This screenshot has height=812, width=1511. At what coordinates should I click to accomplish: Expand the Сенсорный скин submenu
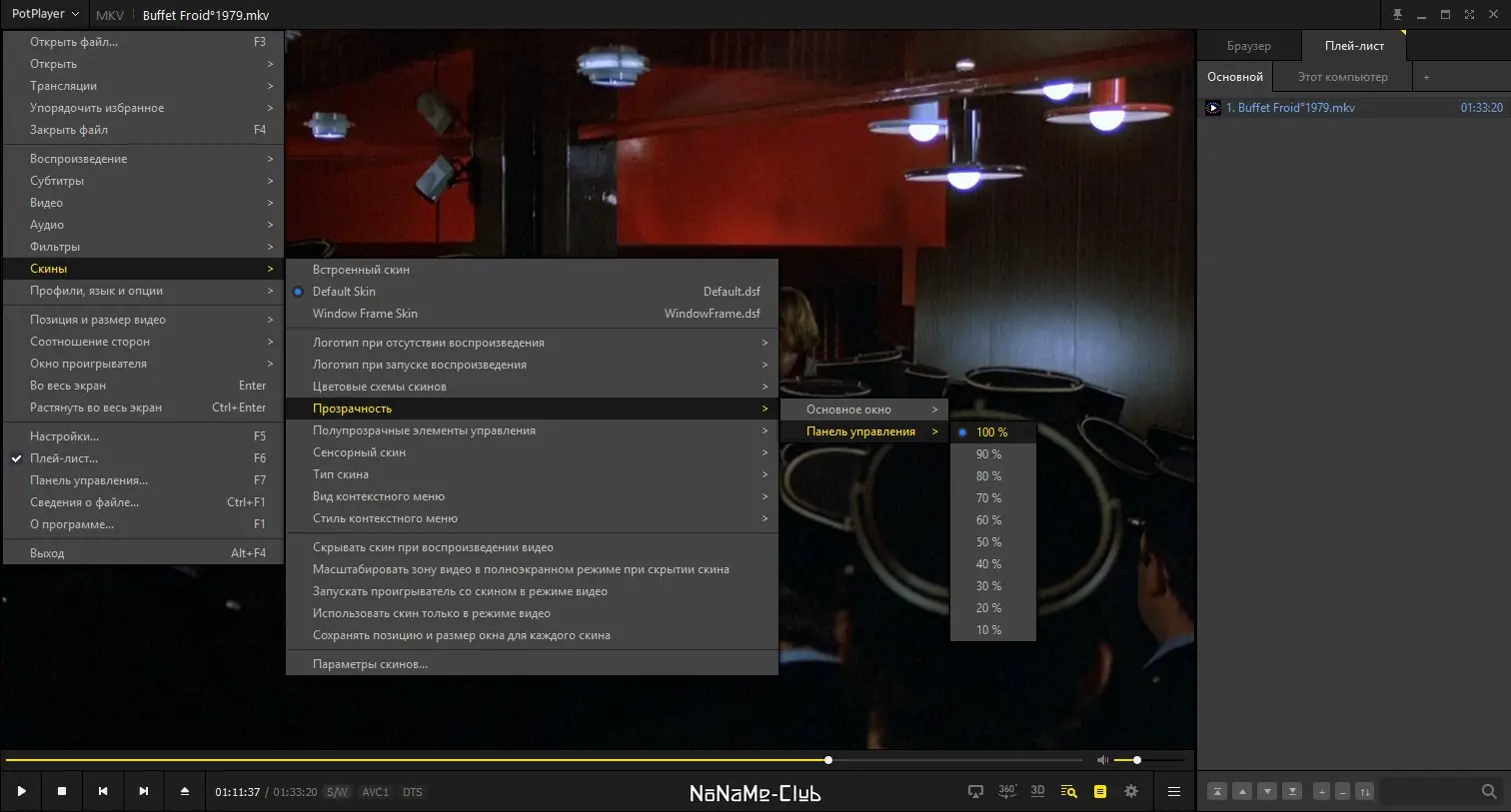532,452
